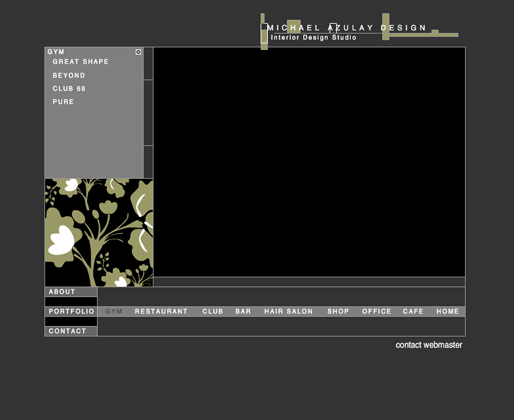The image size is (514, 420).
Task: Select the Club 68 project
Action: click(x=69, y=89)
